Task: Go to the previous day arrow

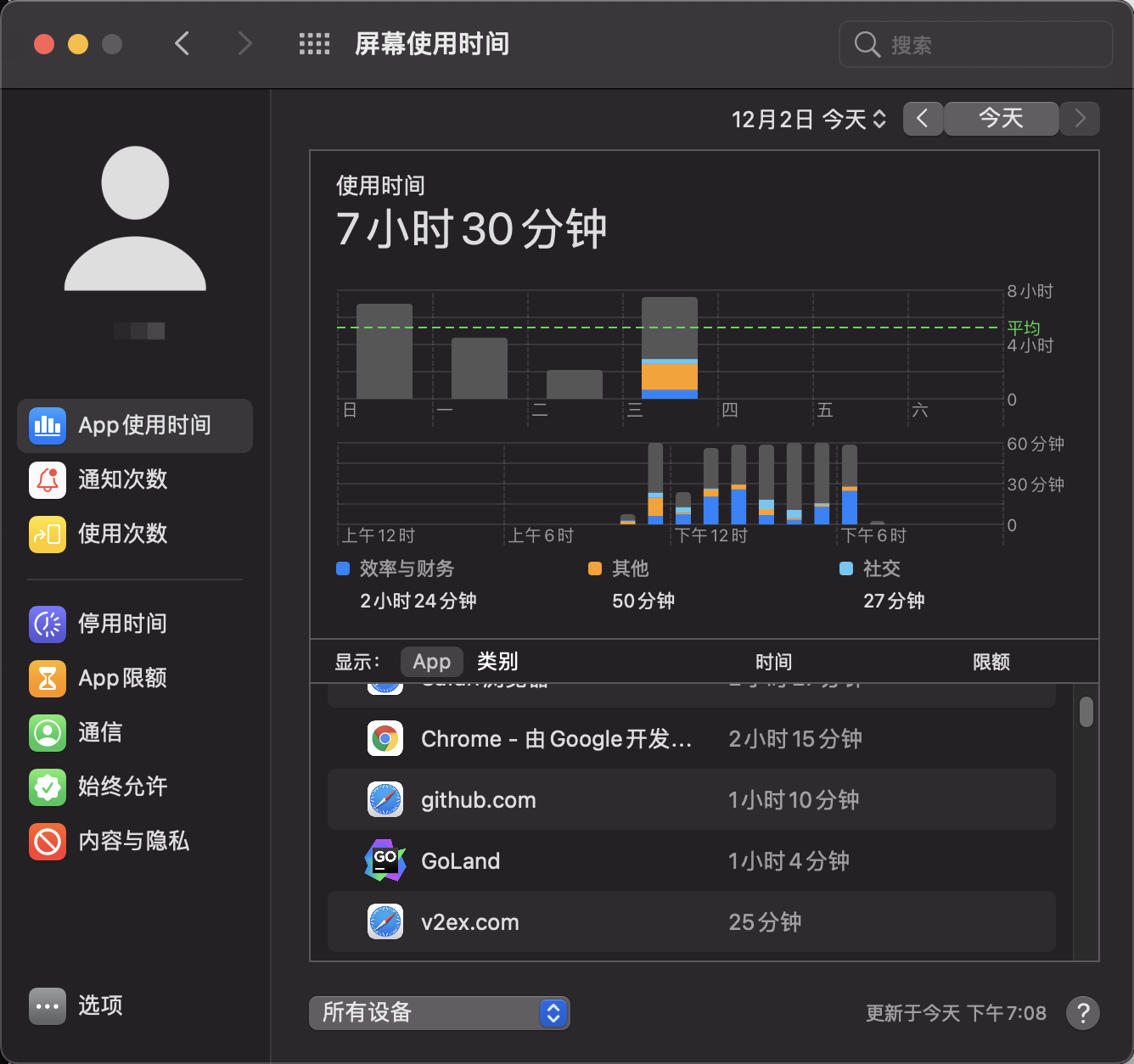Action: click(x=923, y=119)
